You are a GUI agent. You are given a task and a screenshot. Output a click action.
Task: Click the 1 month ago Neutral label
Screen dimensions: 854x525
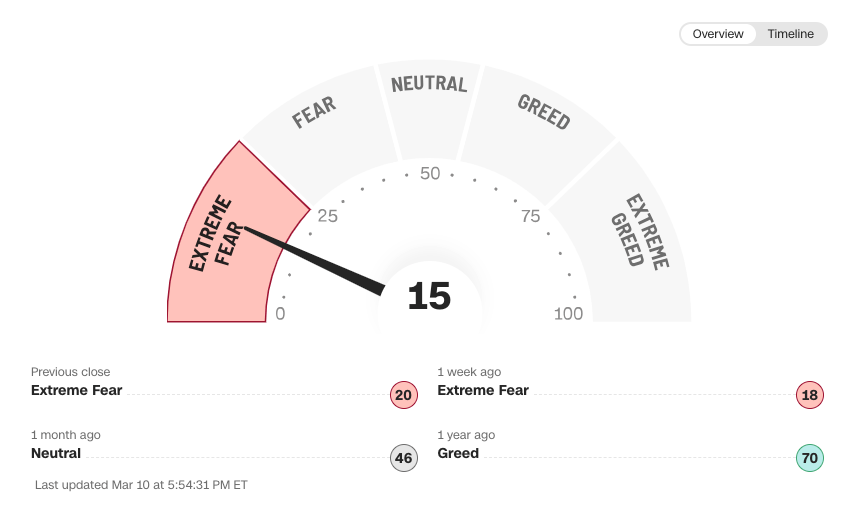[x=56, y=454]
